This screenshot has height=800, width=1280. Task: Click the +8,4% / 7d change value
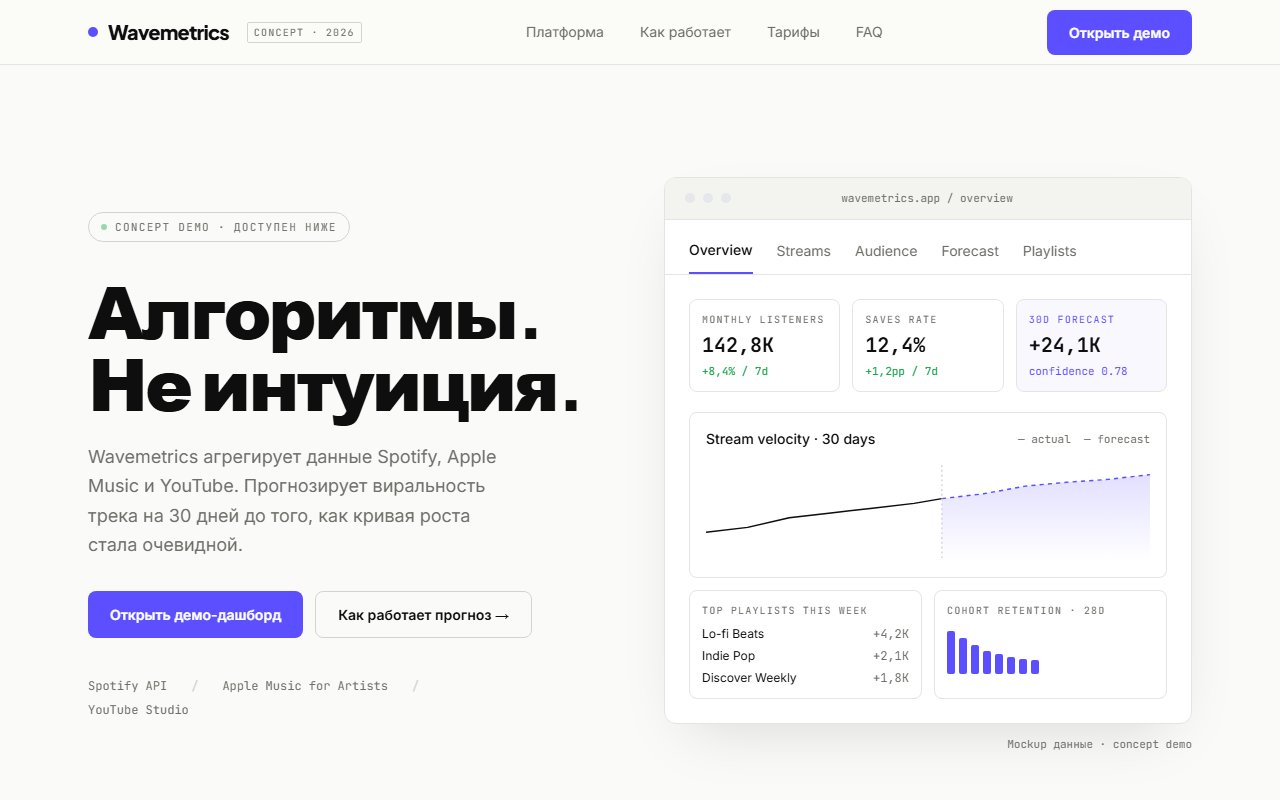[x=735, y=371]
